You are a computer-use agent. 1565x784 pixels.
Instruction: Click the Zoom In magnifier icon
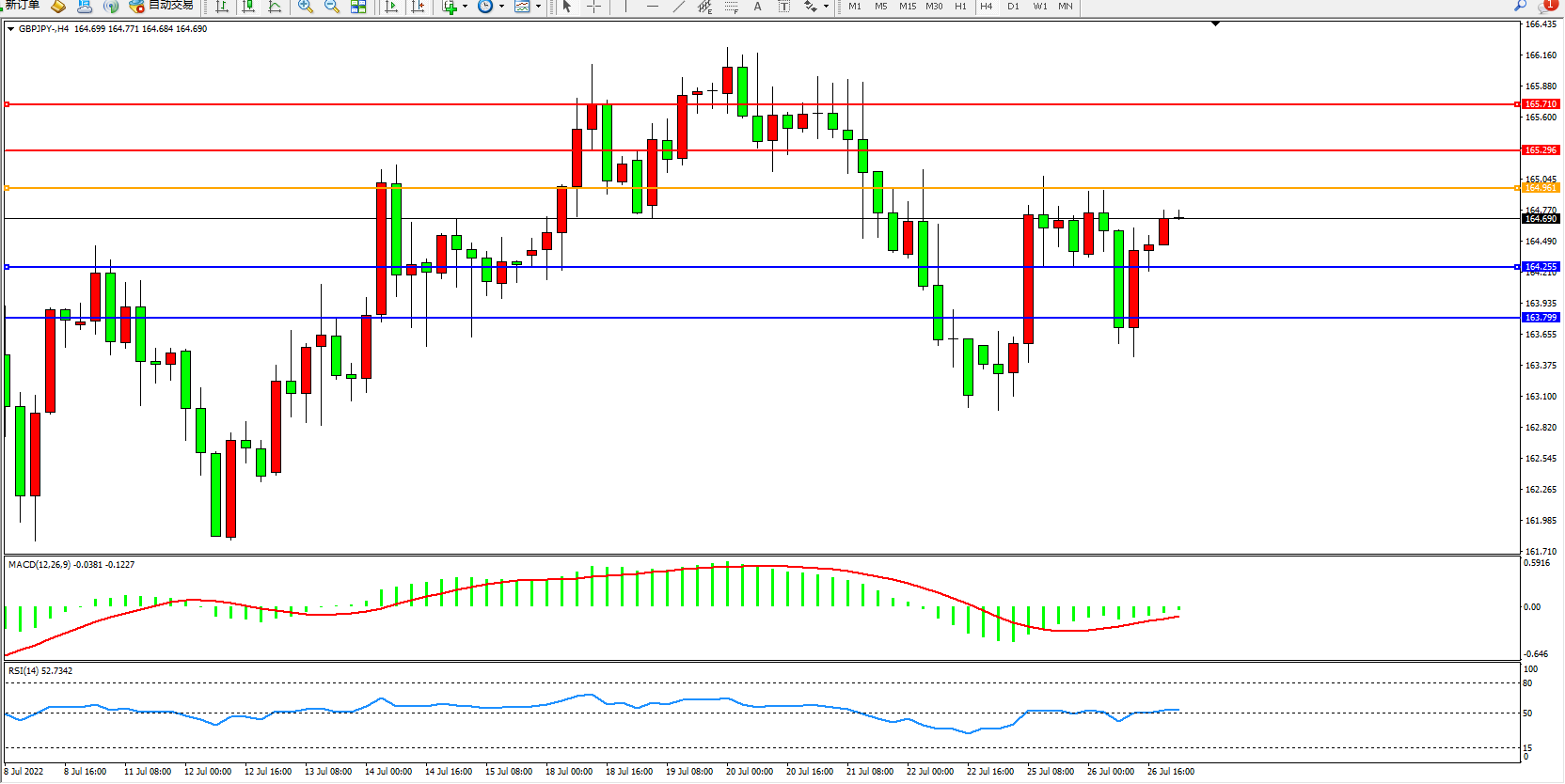306,7
